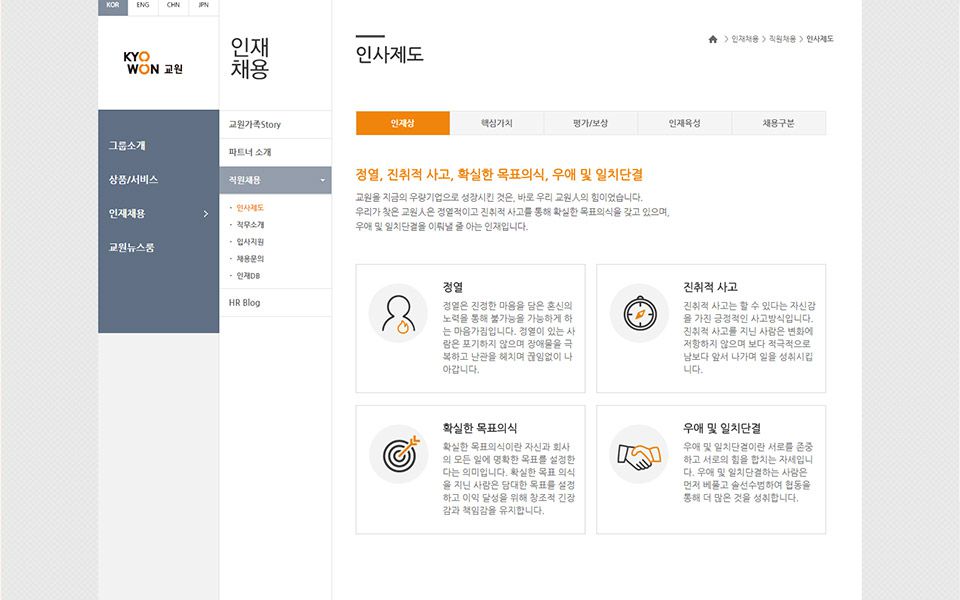Switch to the 핵심가치 tab
960x600 pixels.
point(497,123)
